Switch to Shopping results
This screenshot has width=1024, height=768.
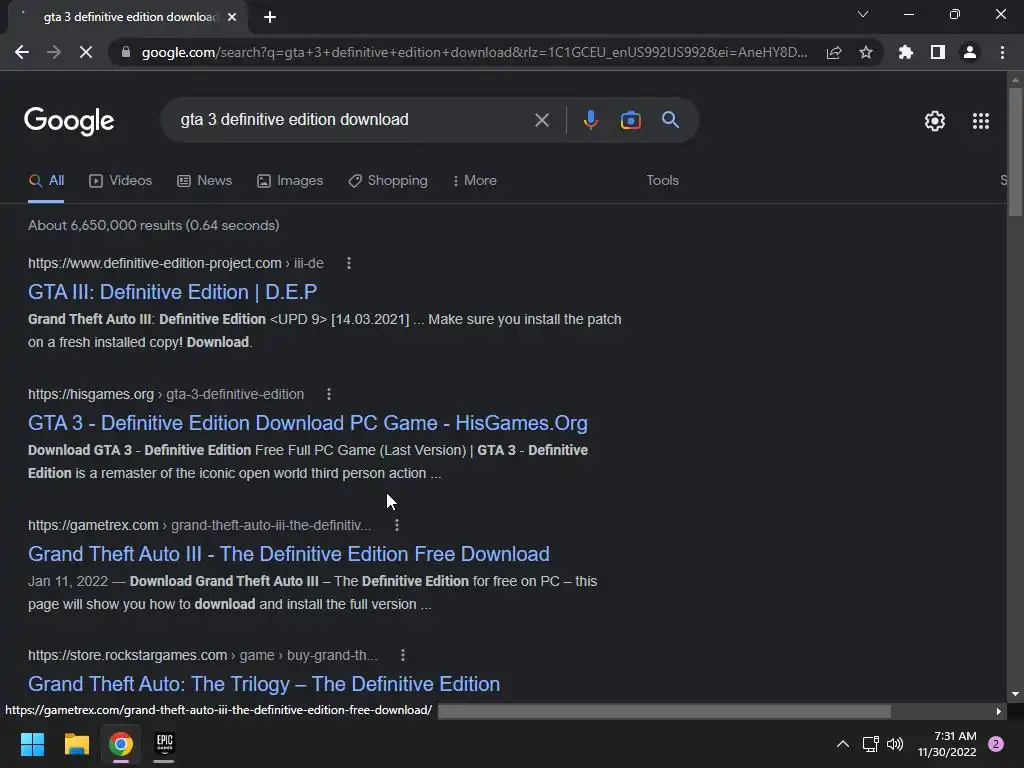[388, 181]
